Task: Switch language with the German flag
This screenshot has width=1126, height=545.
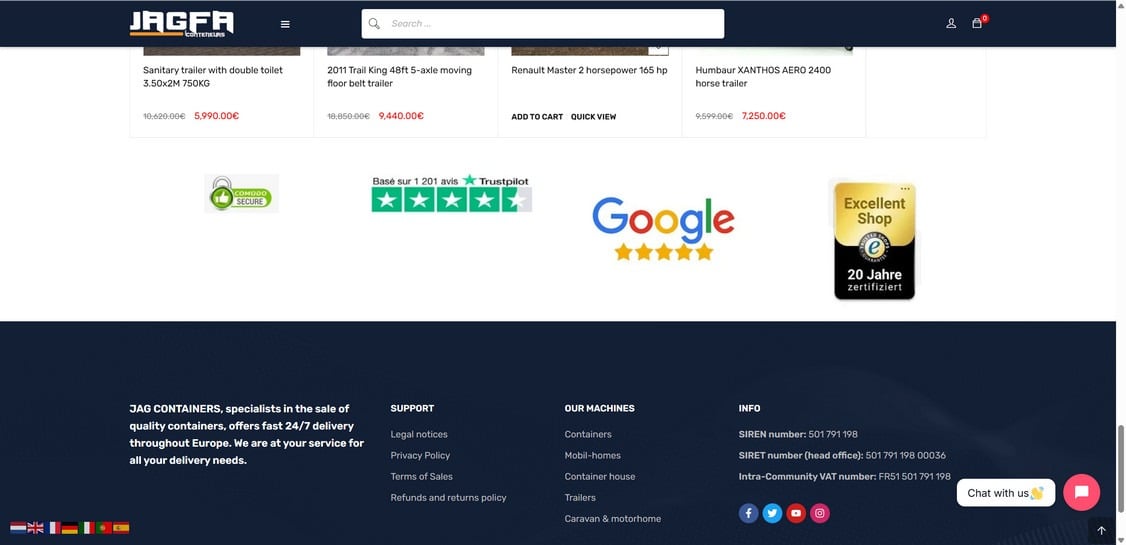Action: (70, 528)
